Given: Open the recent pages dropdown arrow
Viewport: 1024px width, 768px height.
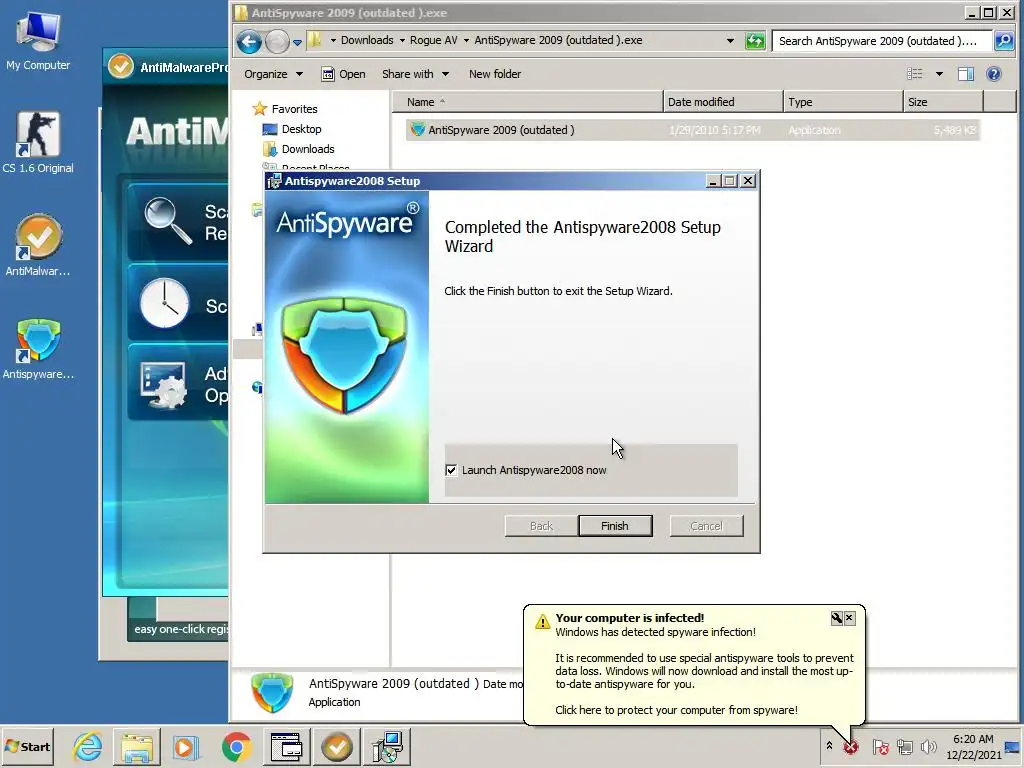Looking at the screenshot, I should click(x=297, y=42).
